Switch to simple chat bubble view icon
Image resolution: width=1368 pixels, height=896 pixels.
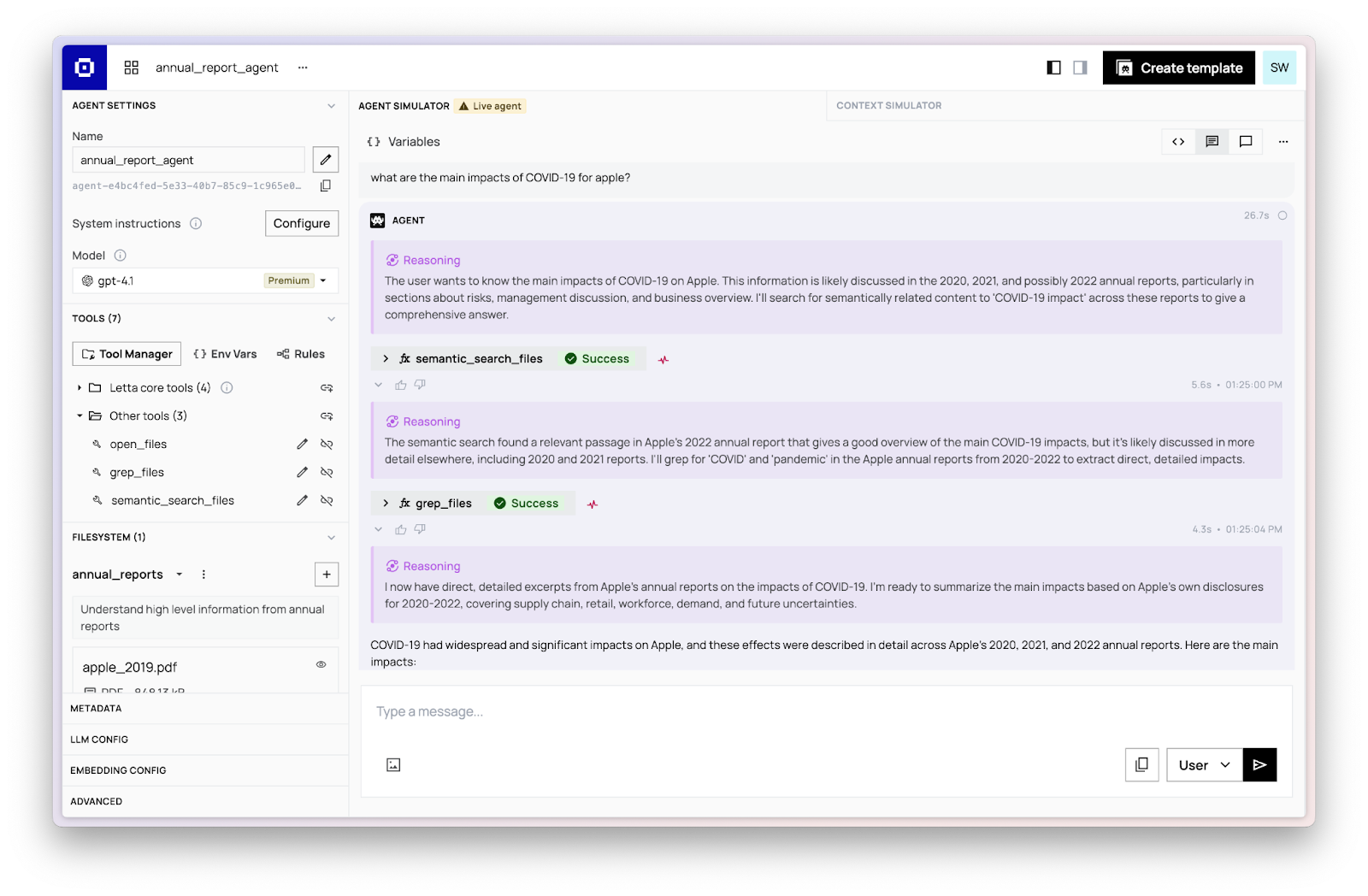click(1246, 142)
